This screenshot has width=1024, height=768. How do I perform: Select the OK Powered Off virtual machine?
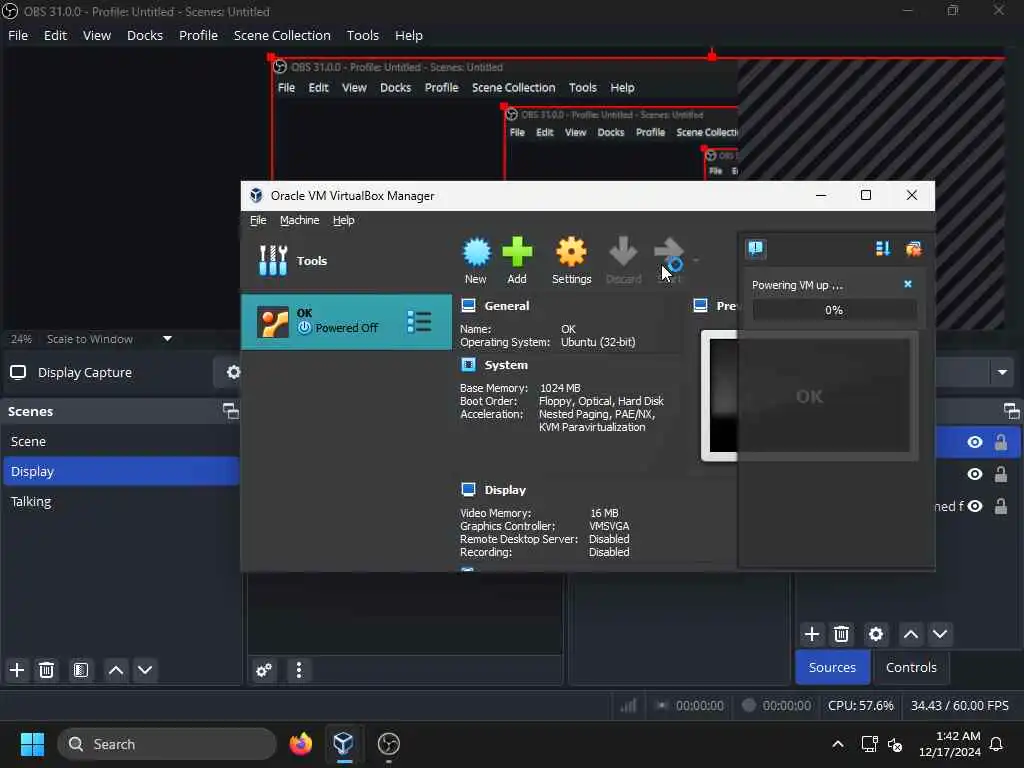coord(346,321)
